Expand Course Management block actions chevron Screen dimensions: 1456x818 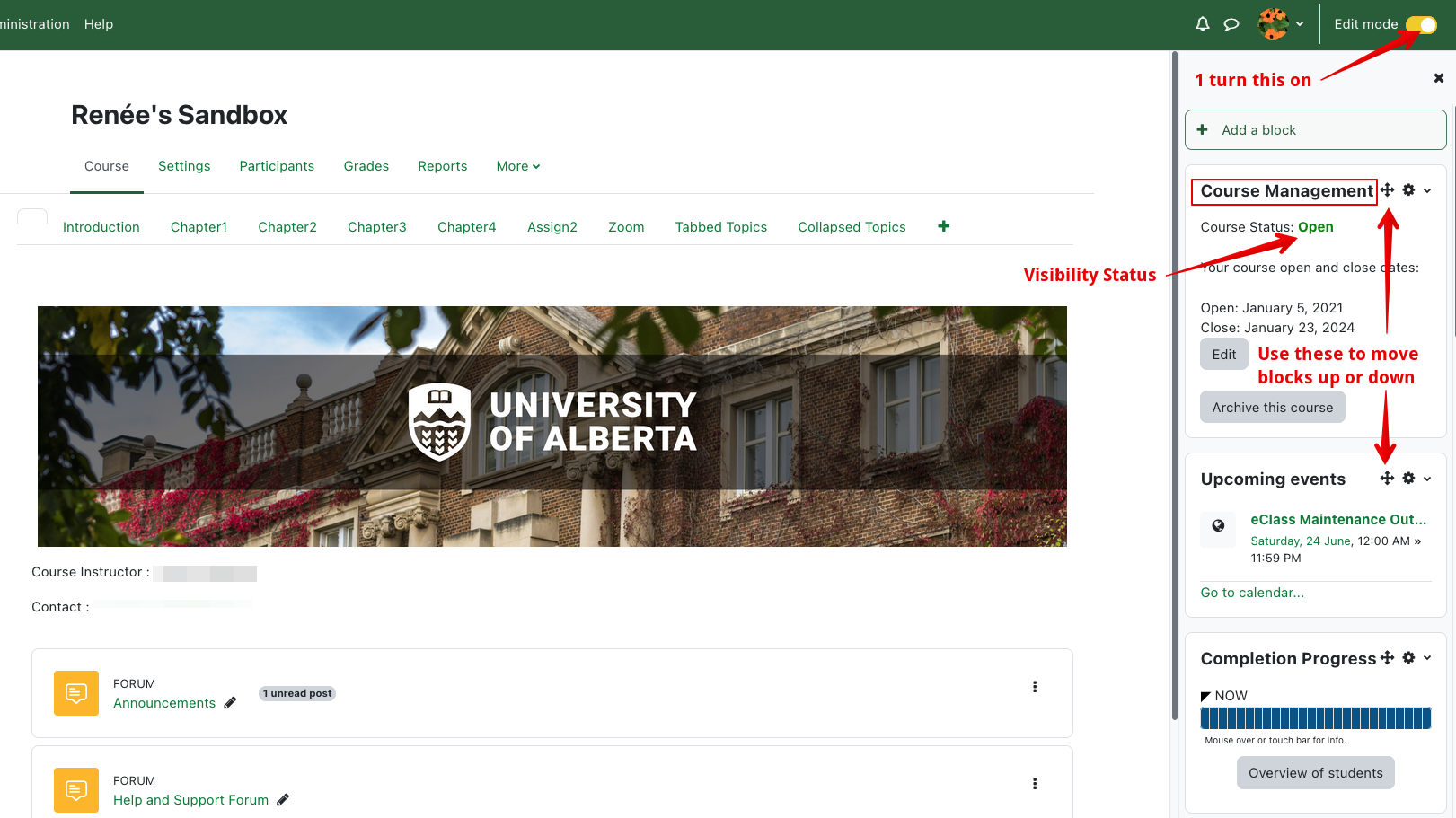click(1427, 190)
